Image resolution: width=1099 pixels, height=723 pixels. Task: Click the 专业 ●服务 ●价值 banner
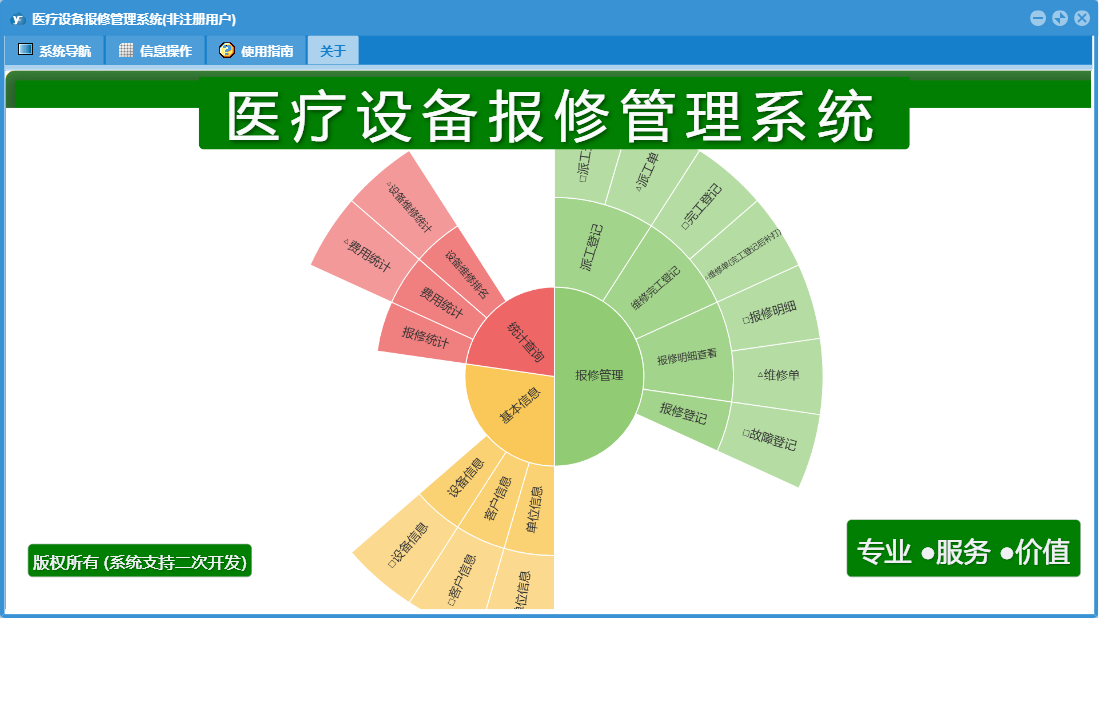coord(963,549)
